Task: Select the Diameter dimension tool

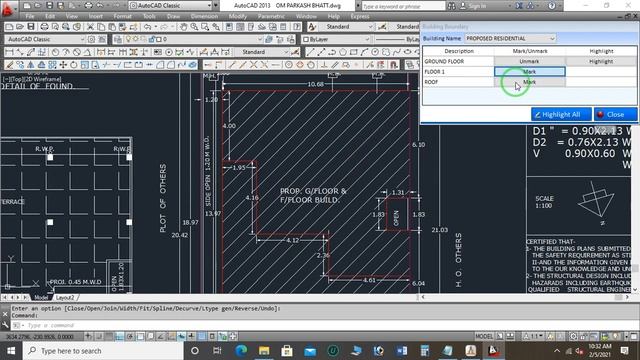Action: tap(77, 52)
